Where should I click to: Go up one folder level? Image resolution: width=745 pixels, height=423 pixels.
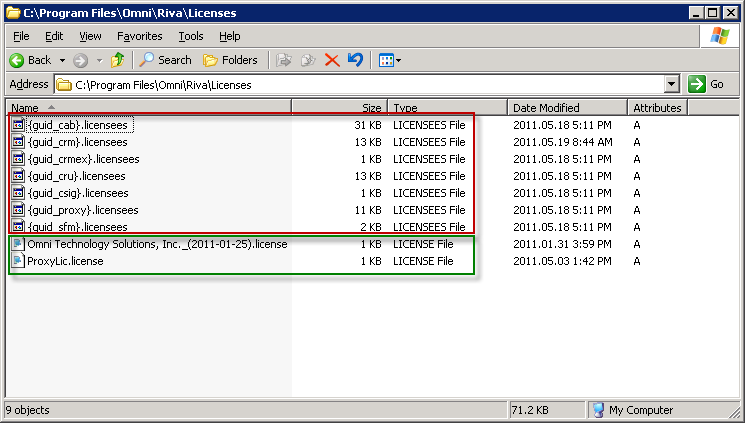pos(117,60)
